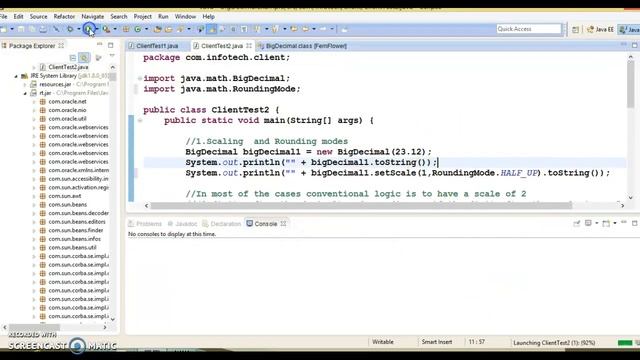Open the Problems view tab
The width and height of the screenshot is (640, 360).
(145, 224)
